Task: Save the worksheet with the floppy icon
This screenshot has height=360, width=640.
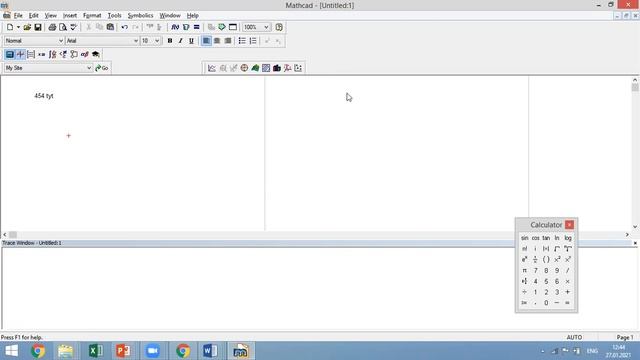Action: (38, 27)
